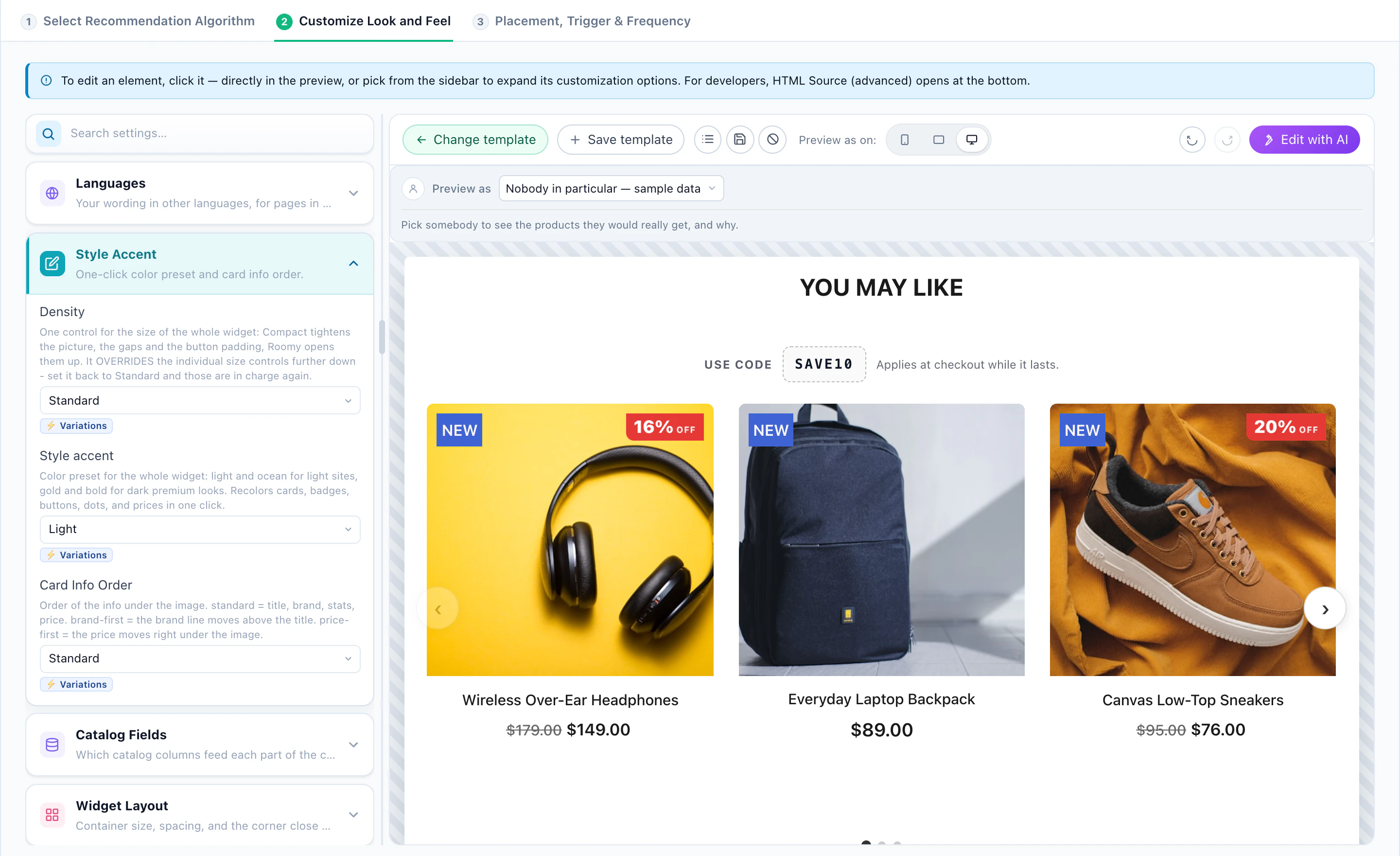Image resolution: width=1400 pixels, height=856 pixels.
Task: Expand the Languages section
Action: click(x=353, y=193)
